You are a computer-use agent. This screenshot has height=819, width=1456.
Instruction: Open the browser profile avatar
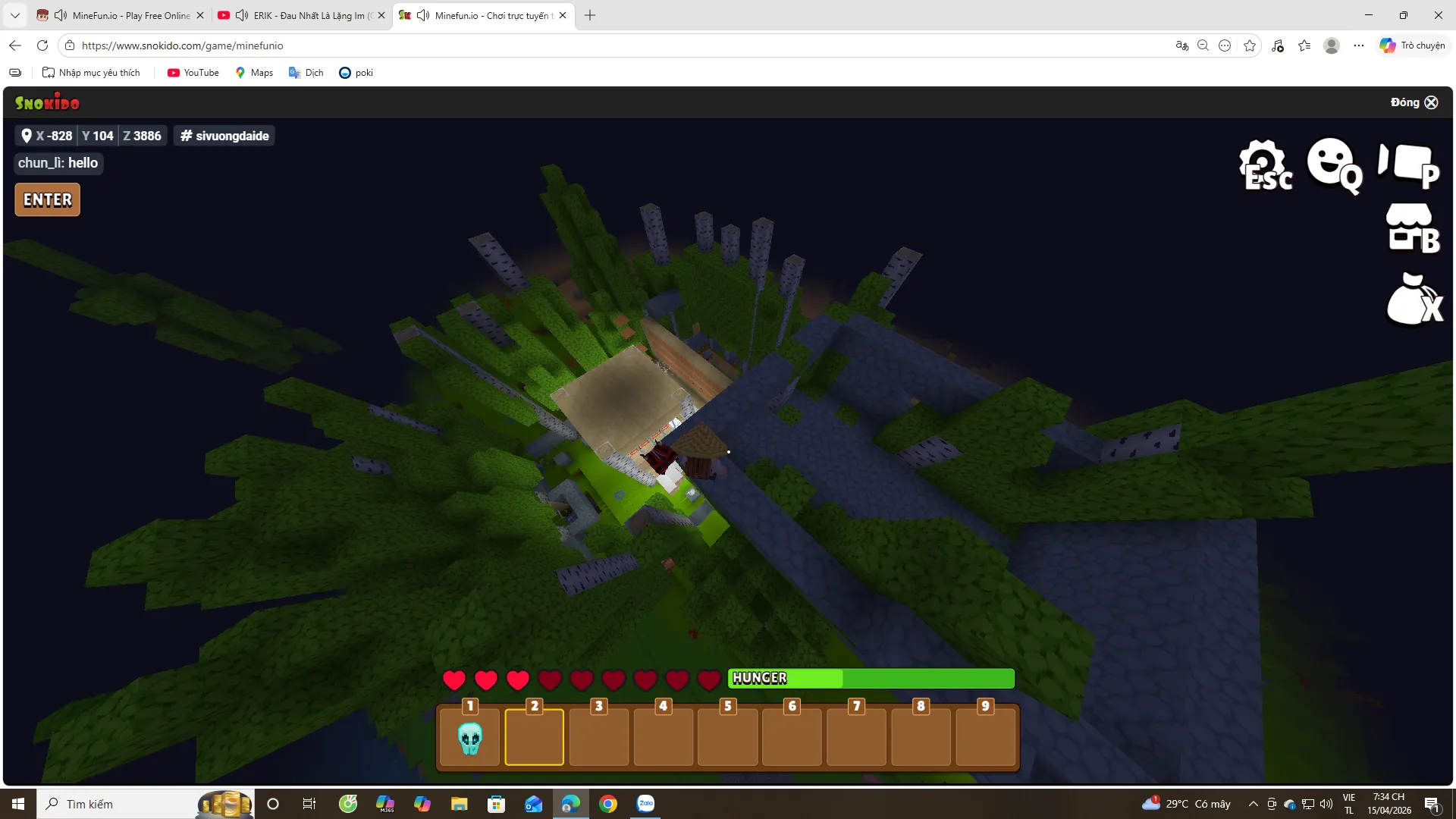point(1332,45)
